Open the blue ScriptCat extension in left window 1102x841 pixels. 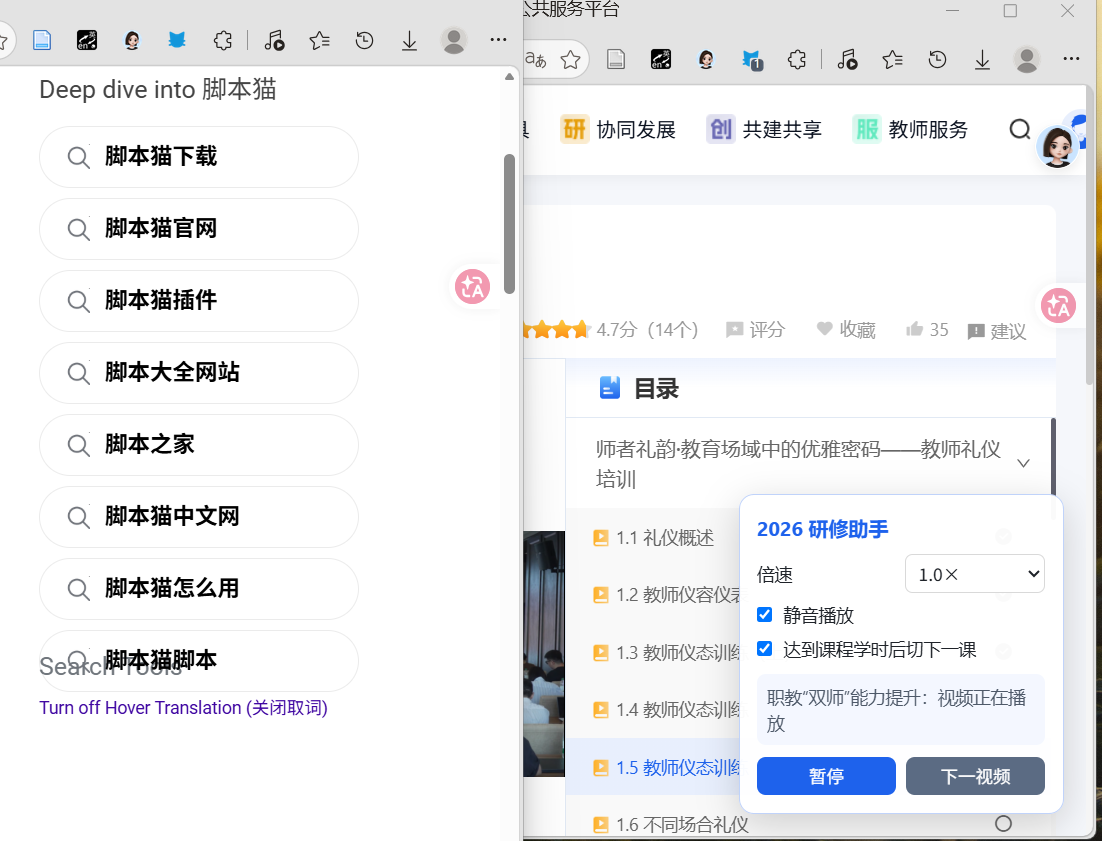coord(177,41)
